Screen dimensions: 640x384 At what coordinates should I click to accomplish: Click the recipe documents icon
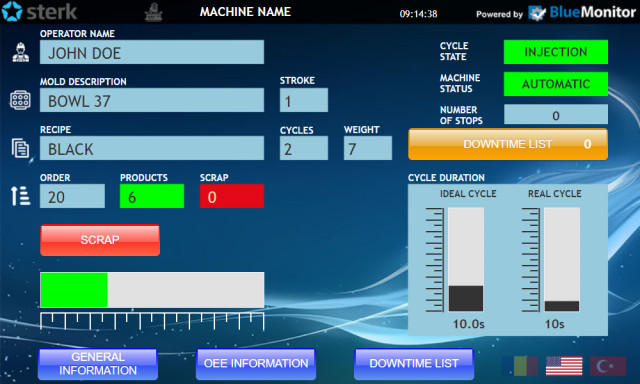pyautogui.click(x=20, y=148)
